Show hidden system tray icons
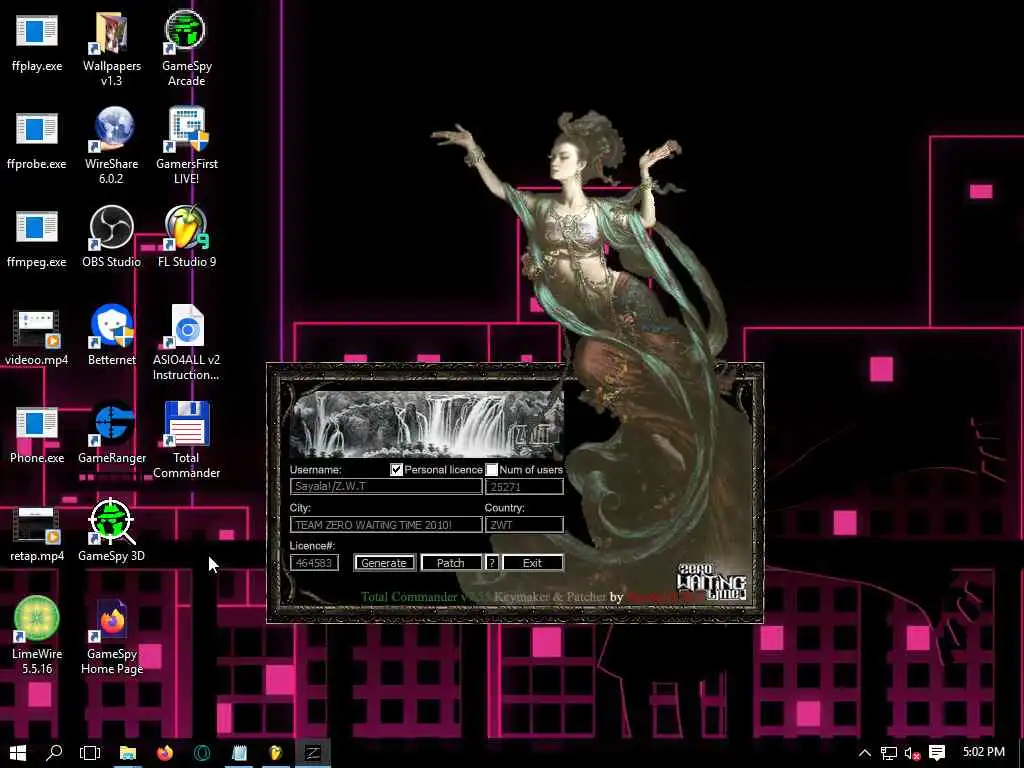The height and width of the screenshot is (768, 1024). point(865,753)
